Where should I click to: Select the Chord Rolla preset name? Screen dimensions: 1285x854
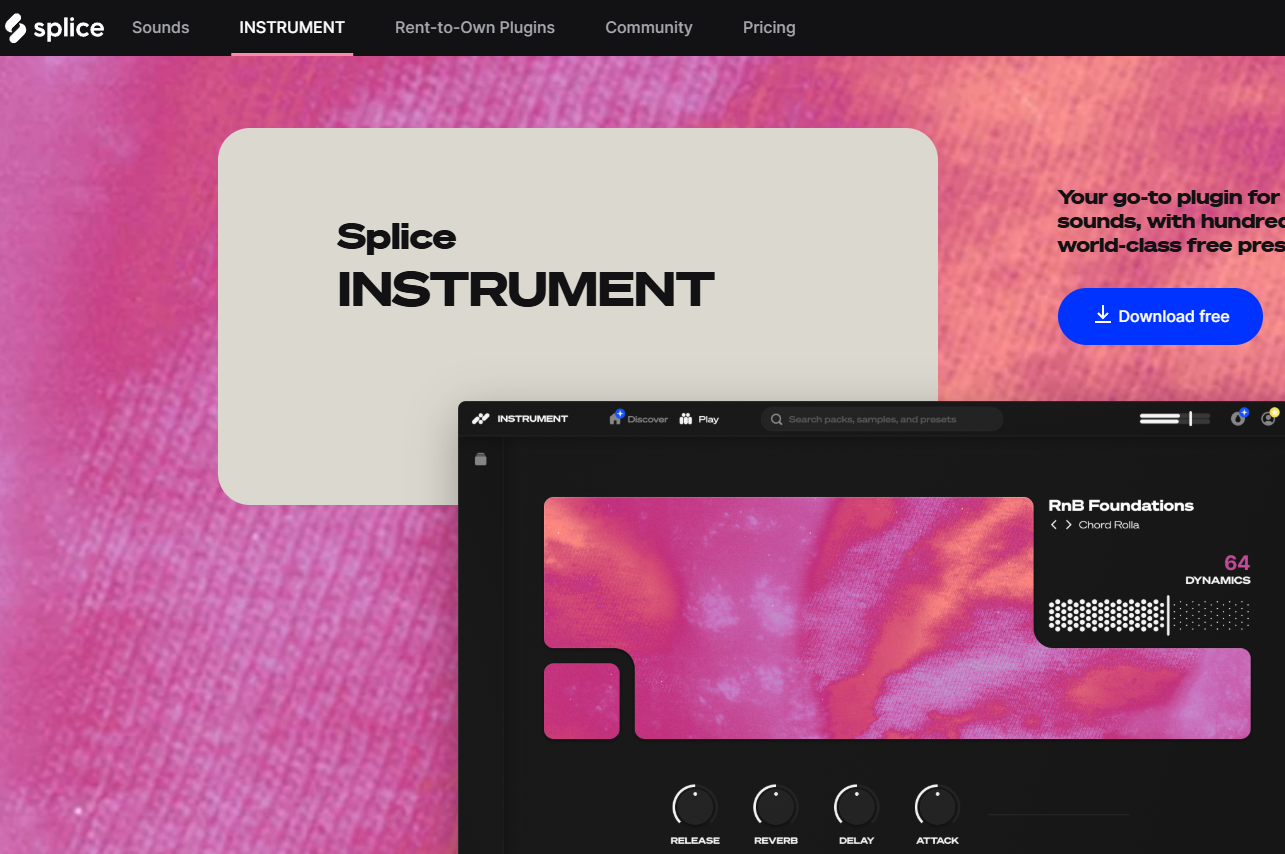pyautogui.click(x=1110, y=523)
